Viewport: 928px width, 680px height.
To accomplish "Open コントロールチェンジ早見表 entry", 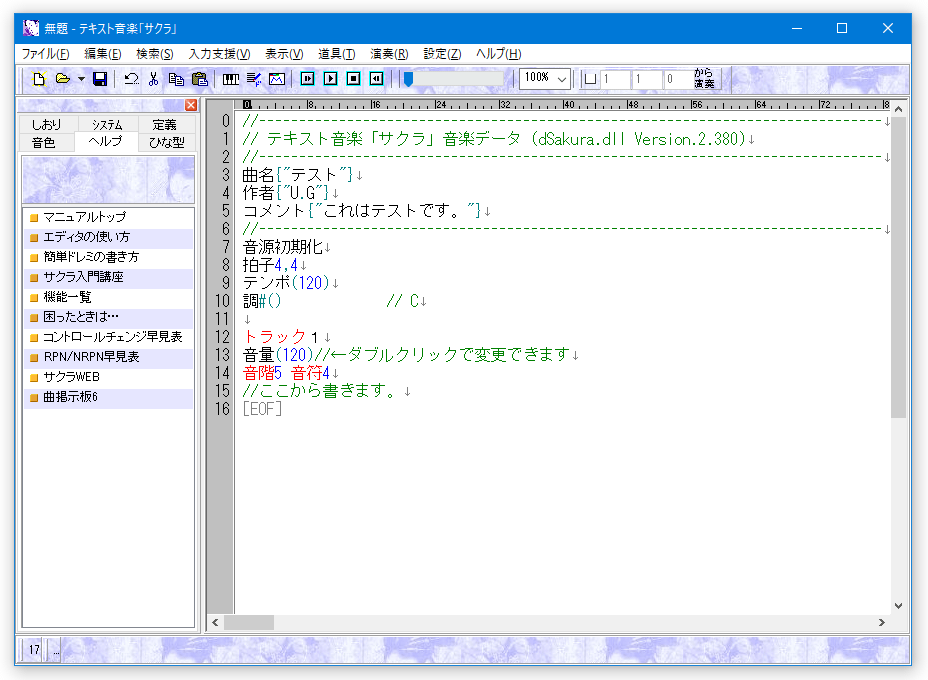I will coord(108,337).
